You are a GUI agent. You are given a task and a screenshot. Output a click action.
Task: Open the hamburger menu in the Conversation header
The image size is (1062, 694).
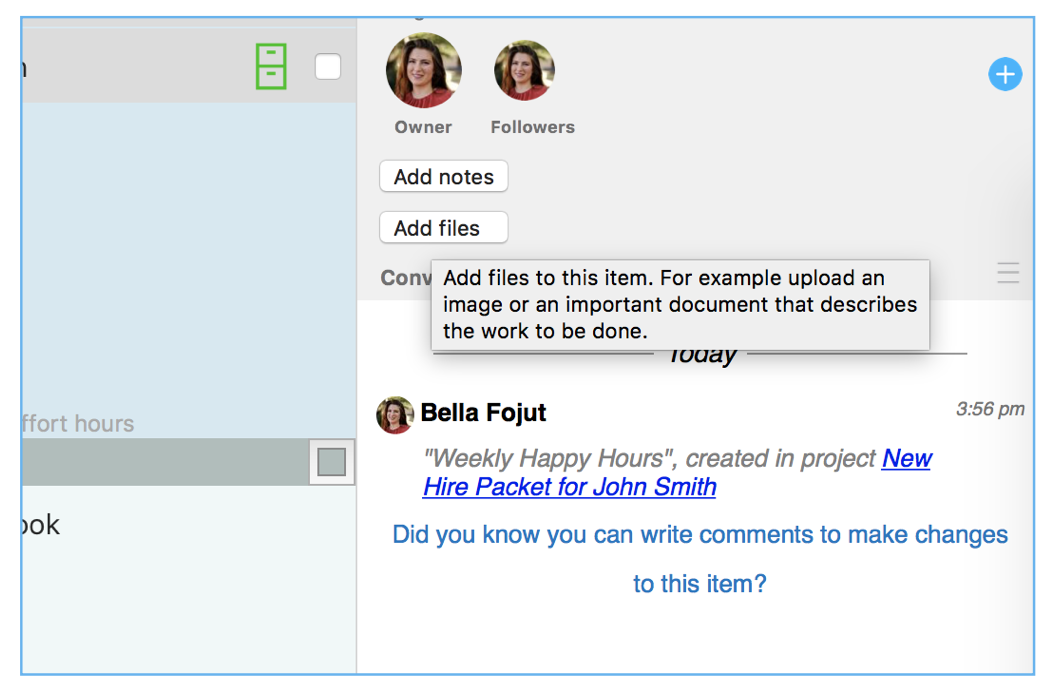1008,273
